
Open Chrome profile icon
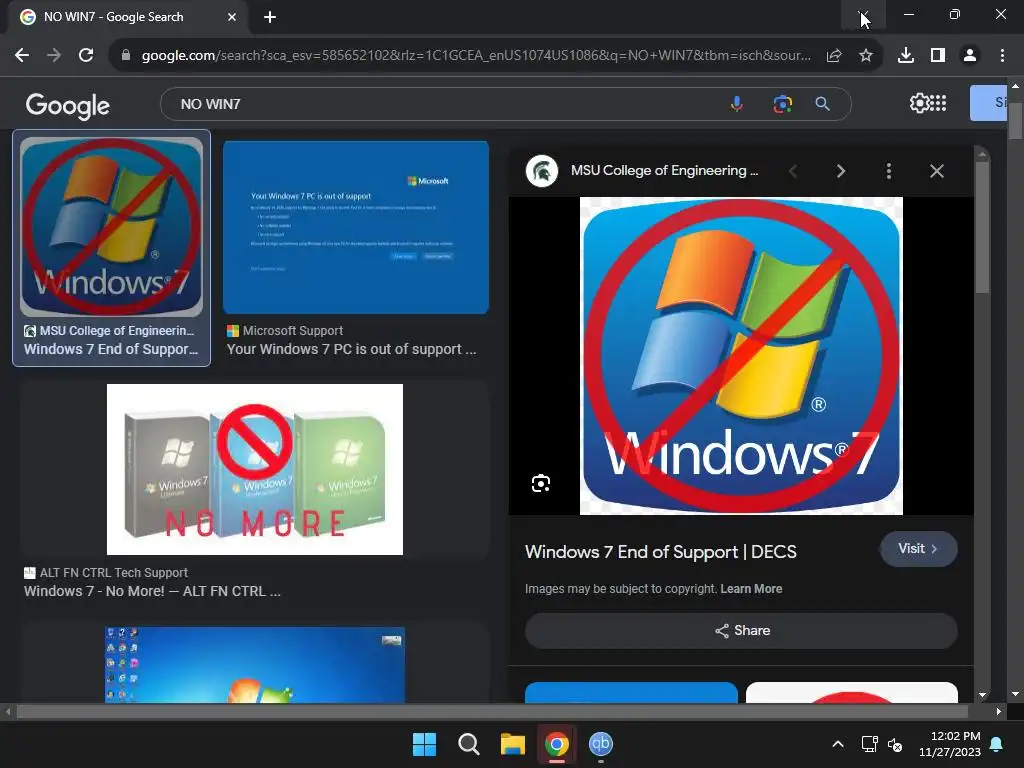click(x=970, y=56)
